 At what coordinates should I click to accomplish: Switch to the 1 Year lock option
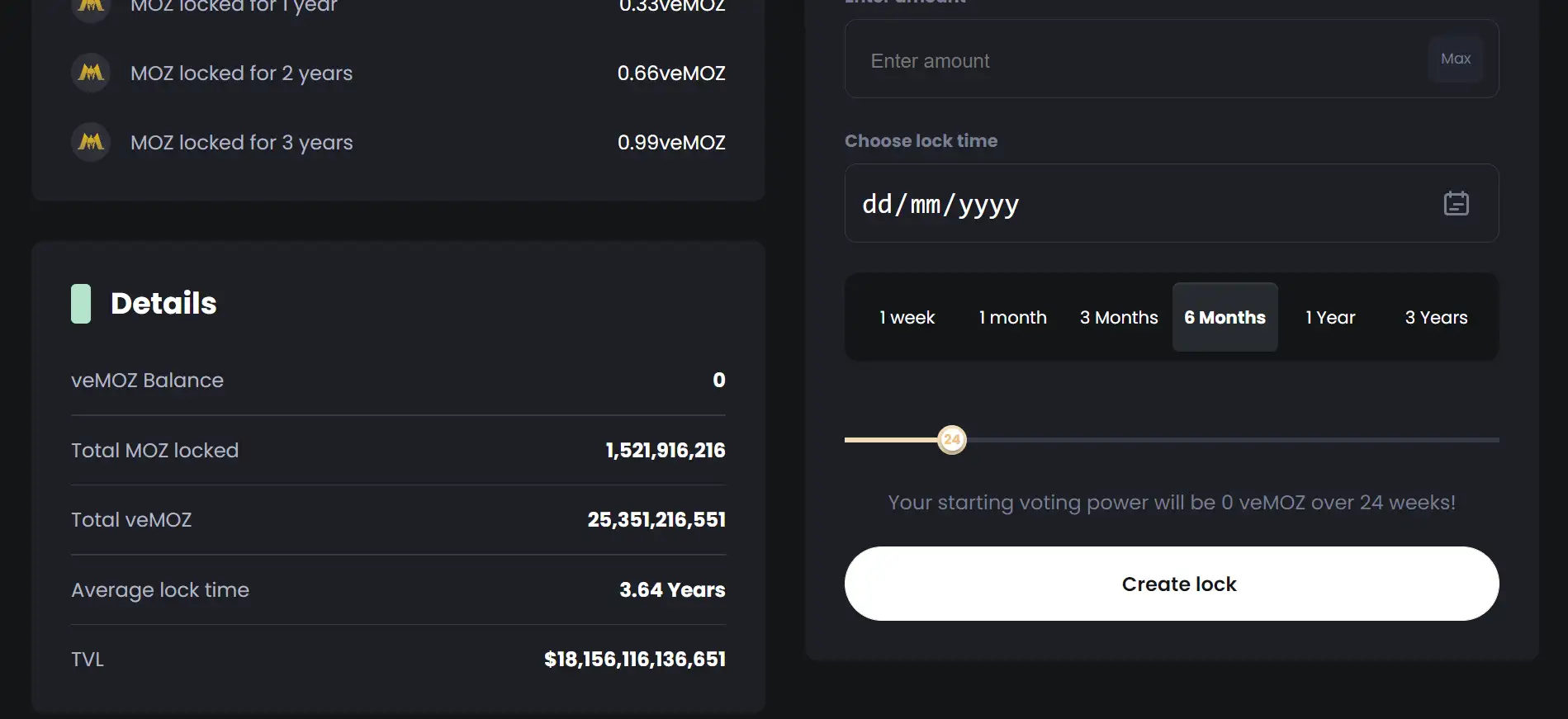(1330, 318)
